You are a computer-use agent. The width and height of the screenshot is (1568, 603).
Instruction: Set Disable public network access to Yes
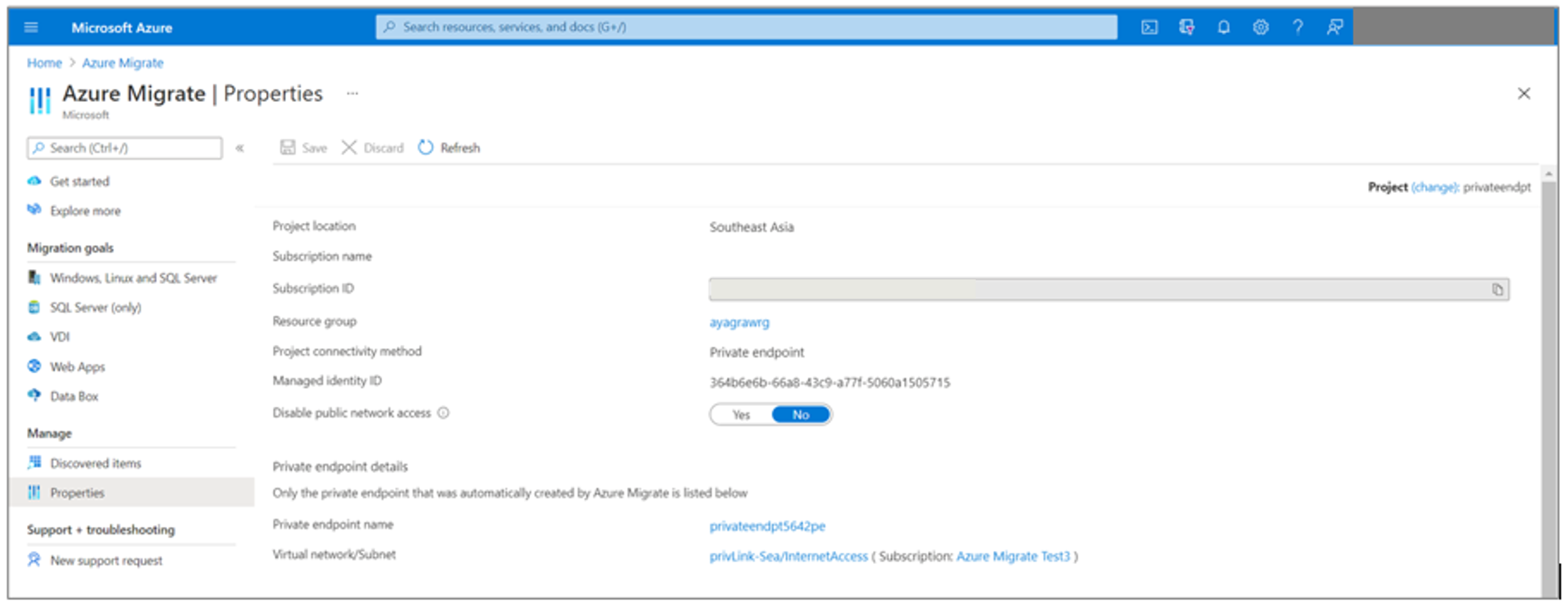[741, 415]
